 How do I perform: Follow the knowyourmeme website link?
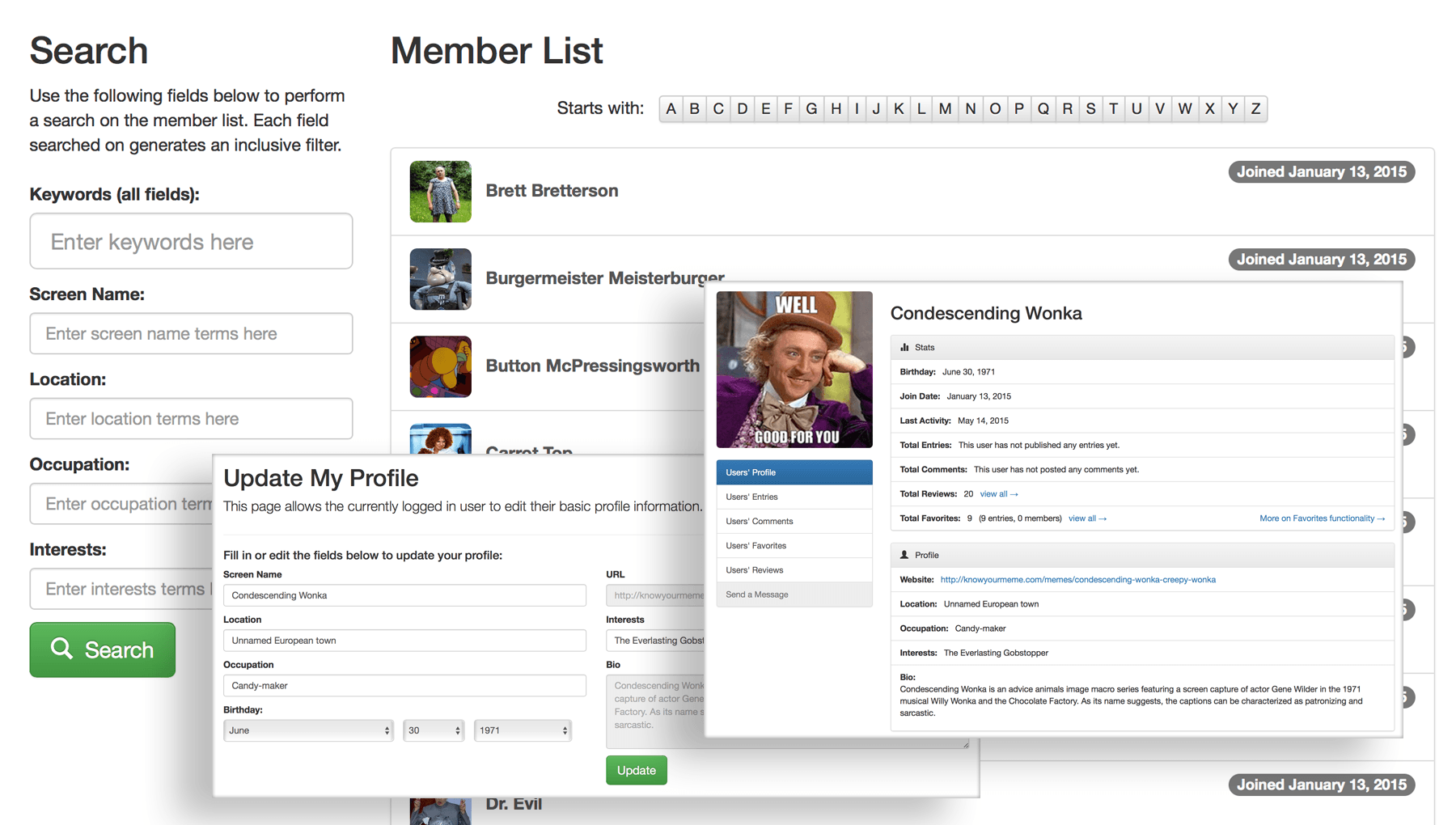click(x=1077, y=580)
